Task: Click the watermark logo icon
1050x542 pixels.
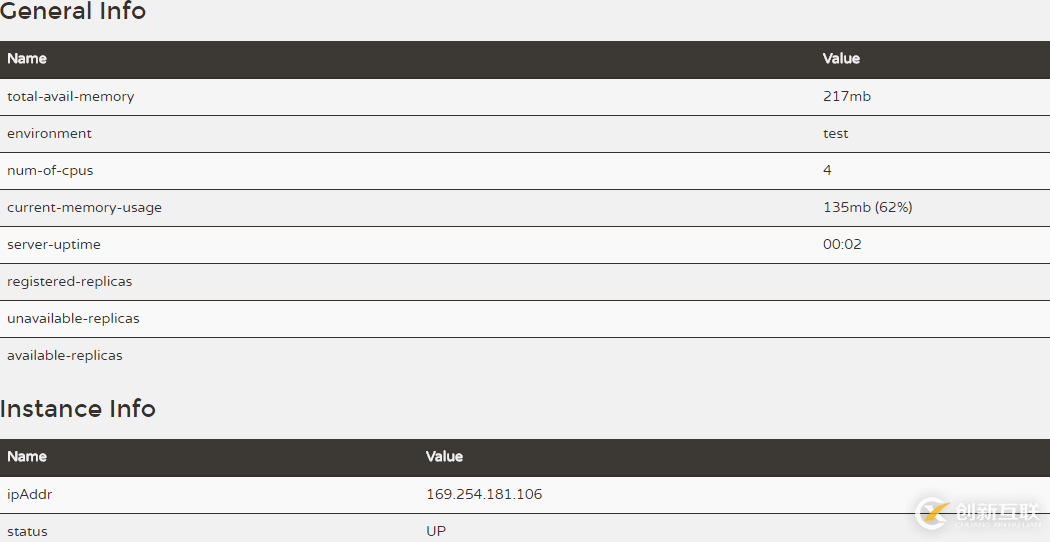Action: tap(933, 513)
